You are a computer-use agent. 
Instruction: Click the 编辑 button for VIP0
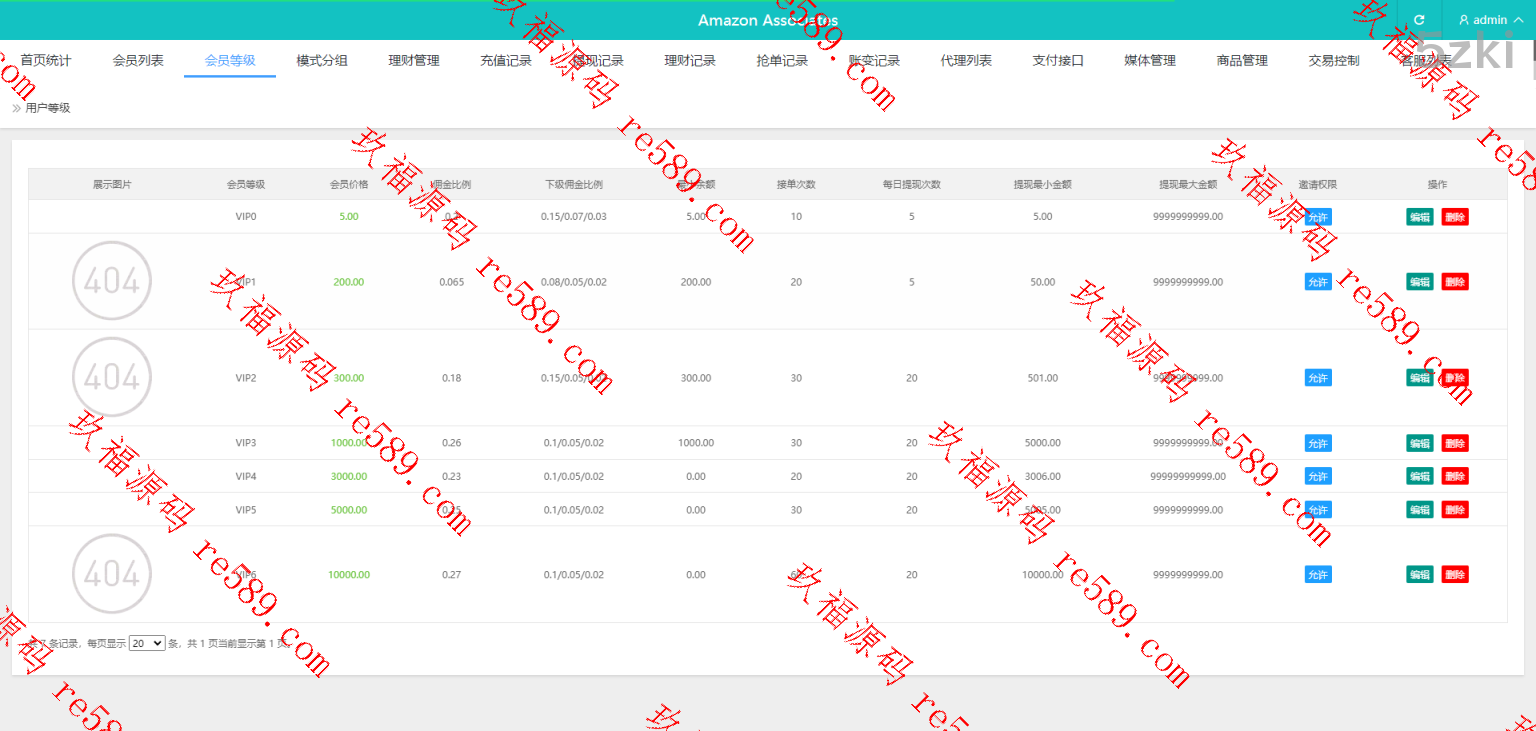(1419, 217)
